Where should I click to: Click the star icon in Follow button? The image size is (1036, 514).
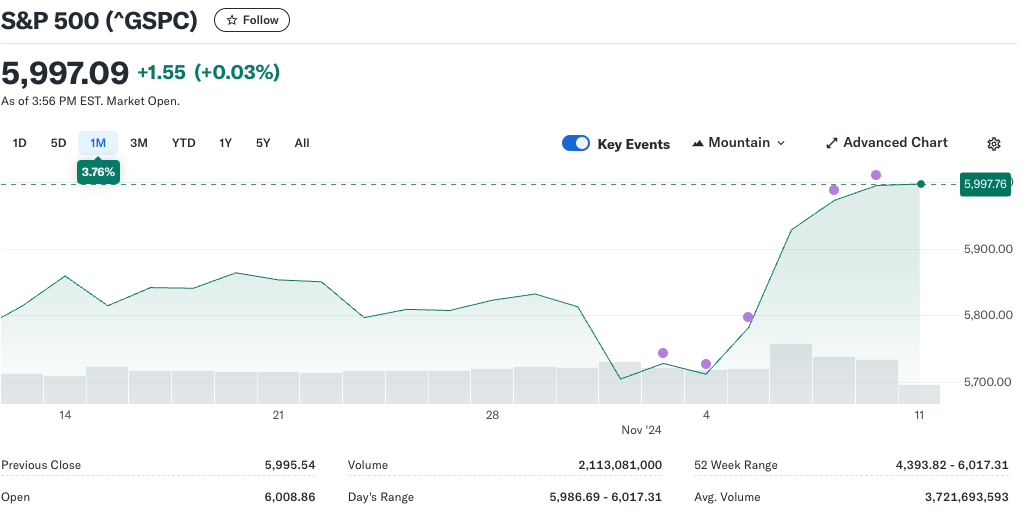point(232,20)
